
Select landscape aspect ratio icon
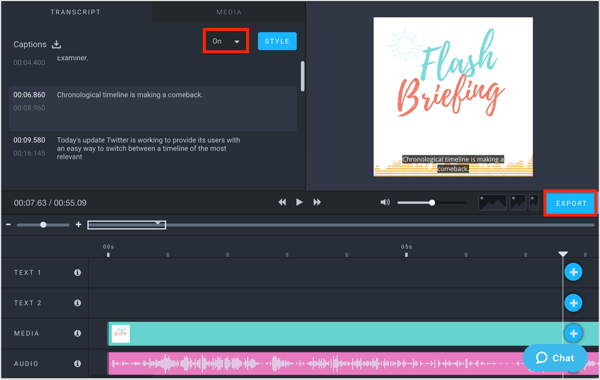tap(492, 202)
